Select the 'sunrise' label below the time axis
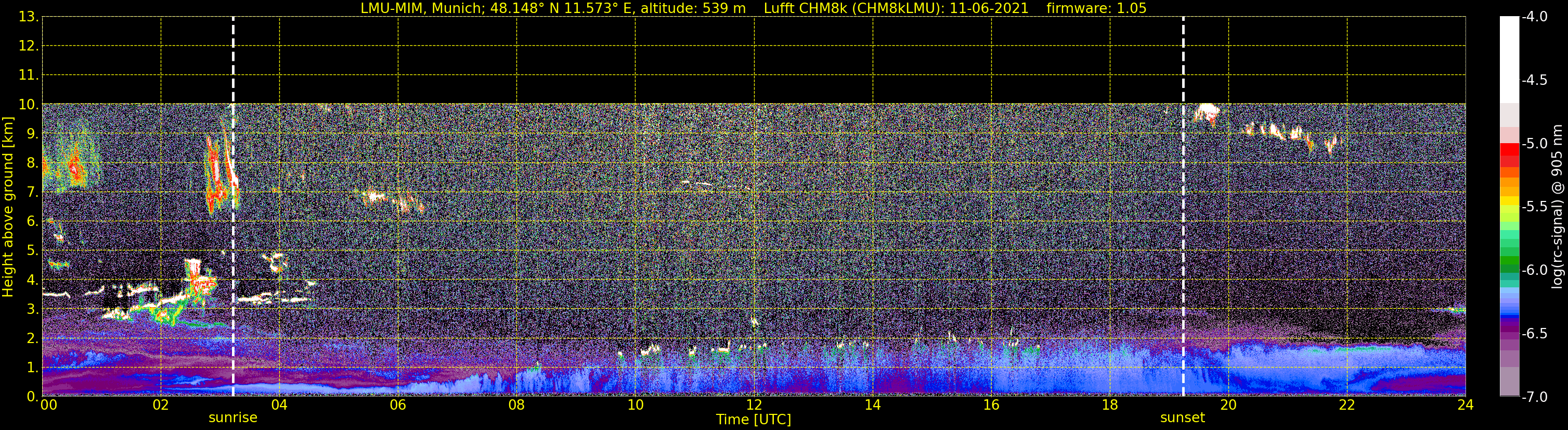The width and height of the screenshot is (1568, 430). [x=233, y=418]
